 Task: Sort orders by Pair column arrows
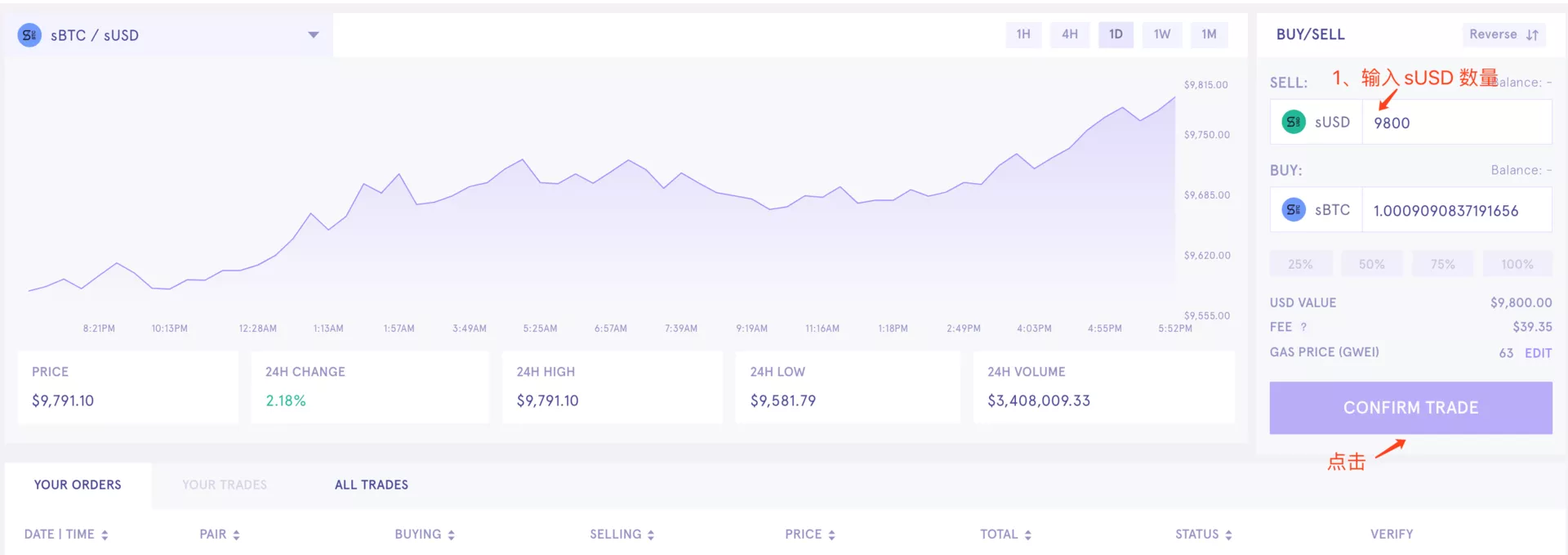tap(236, 535)
